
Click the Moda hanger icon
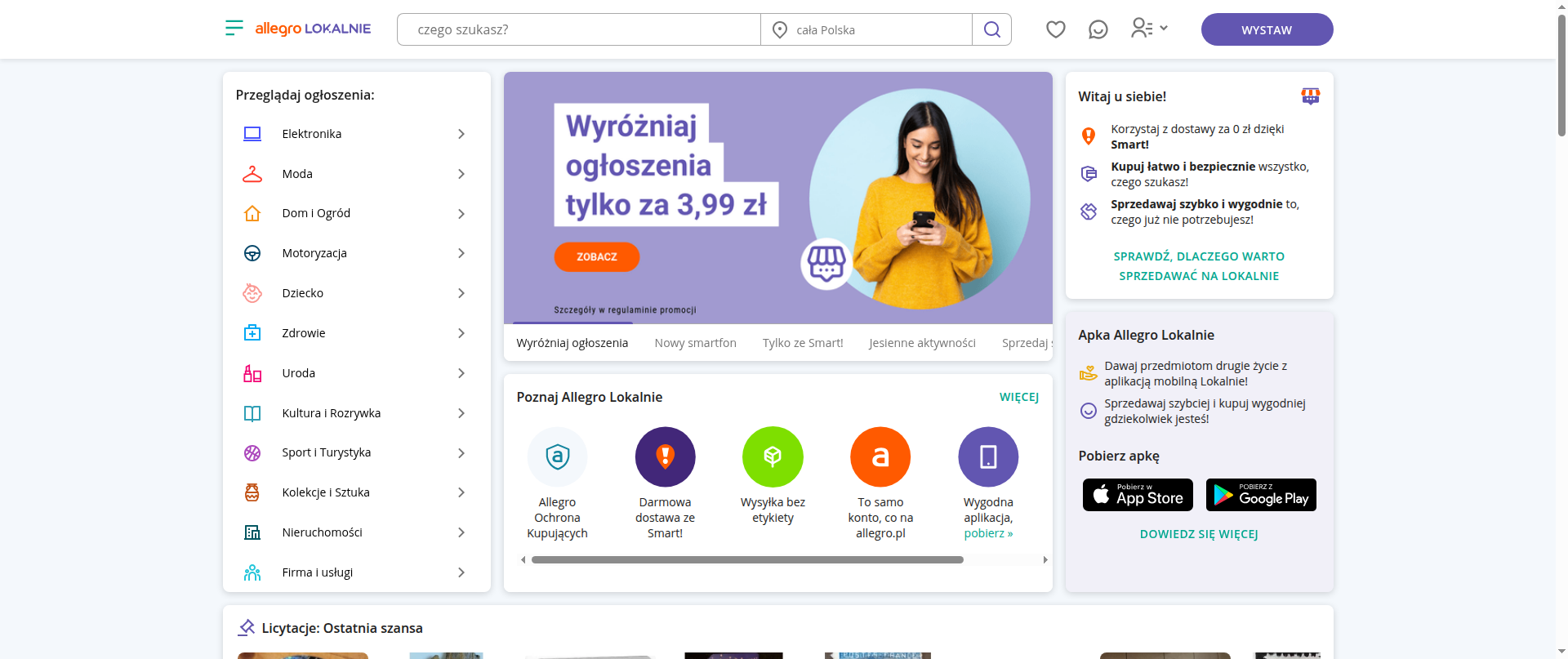tap(252, 174)
